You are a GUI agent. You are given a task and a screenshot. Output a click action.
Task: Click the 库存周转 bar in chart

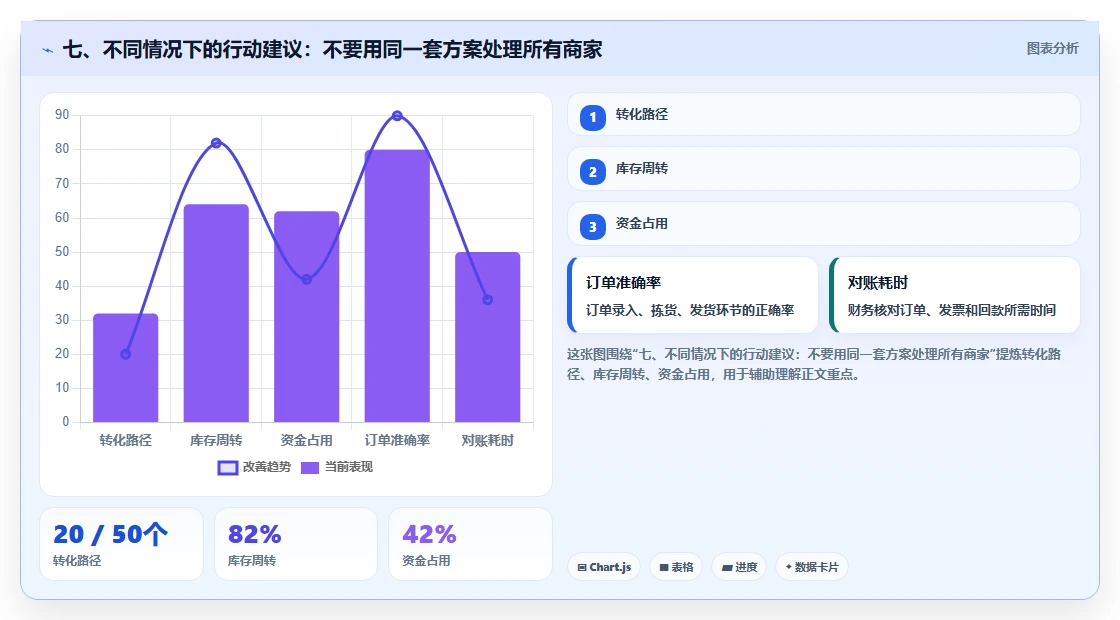[x=216, y=314]
